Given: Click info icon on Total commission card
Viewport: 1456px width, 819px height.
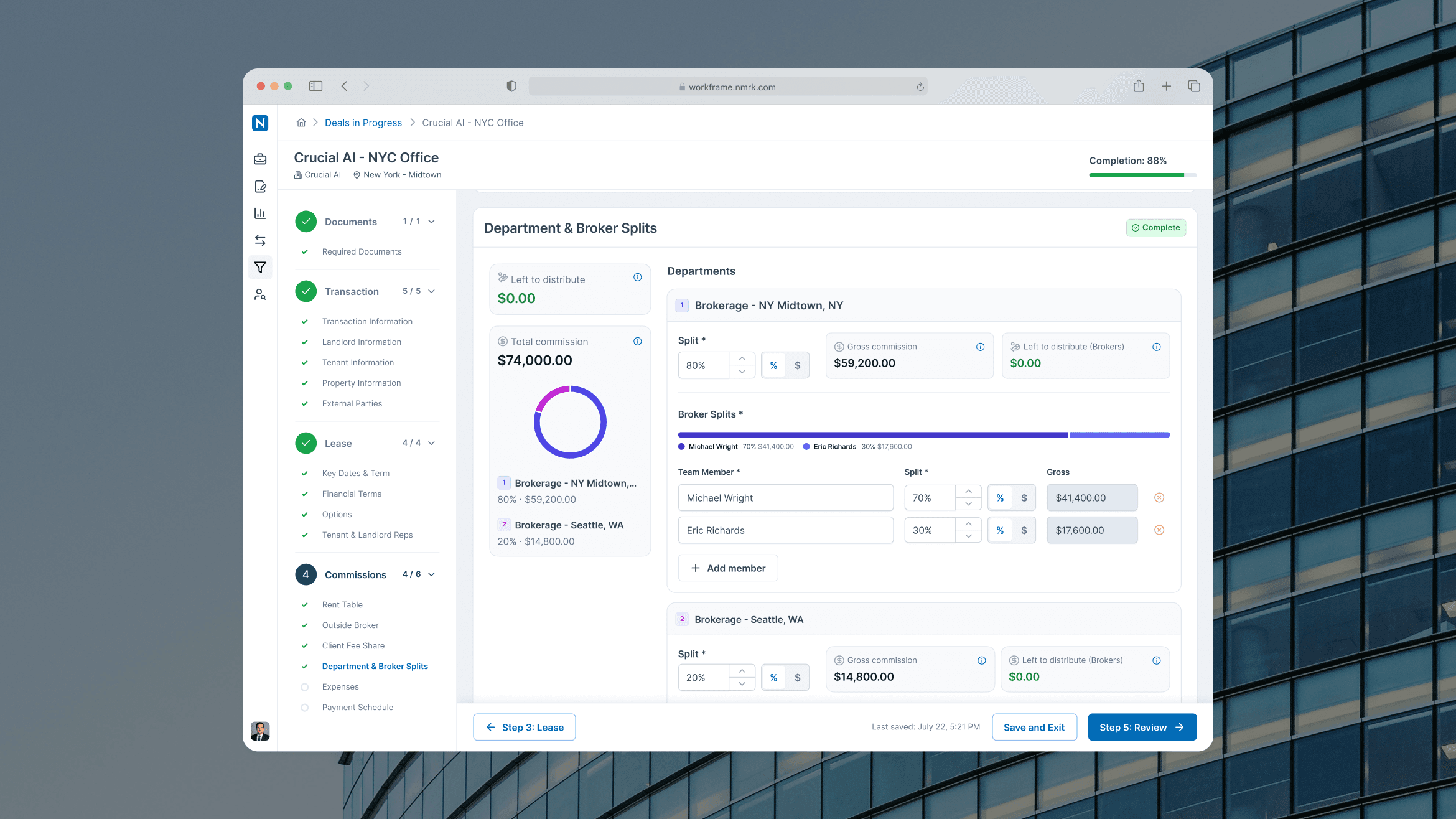Looking at the screenshot, I should (x=638, y=342).
